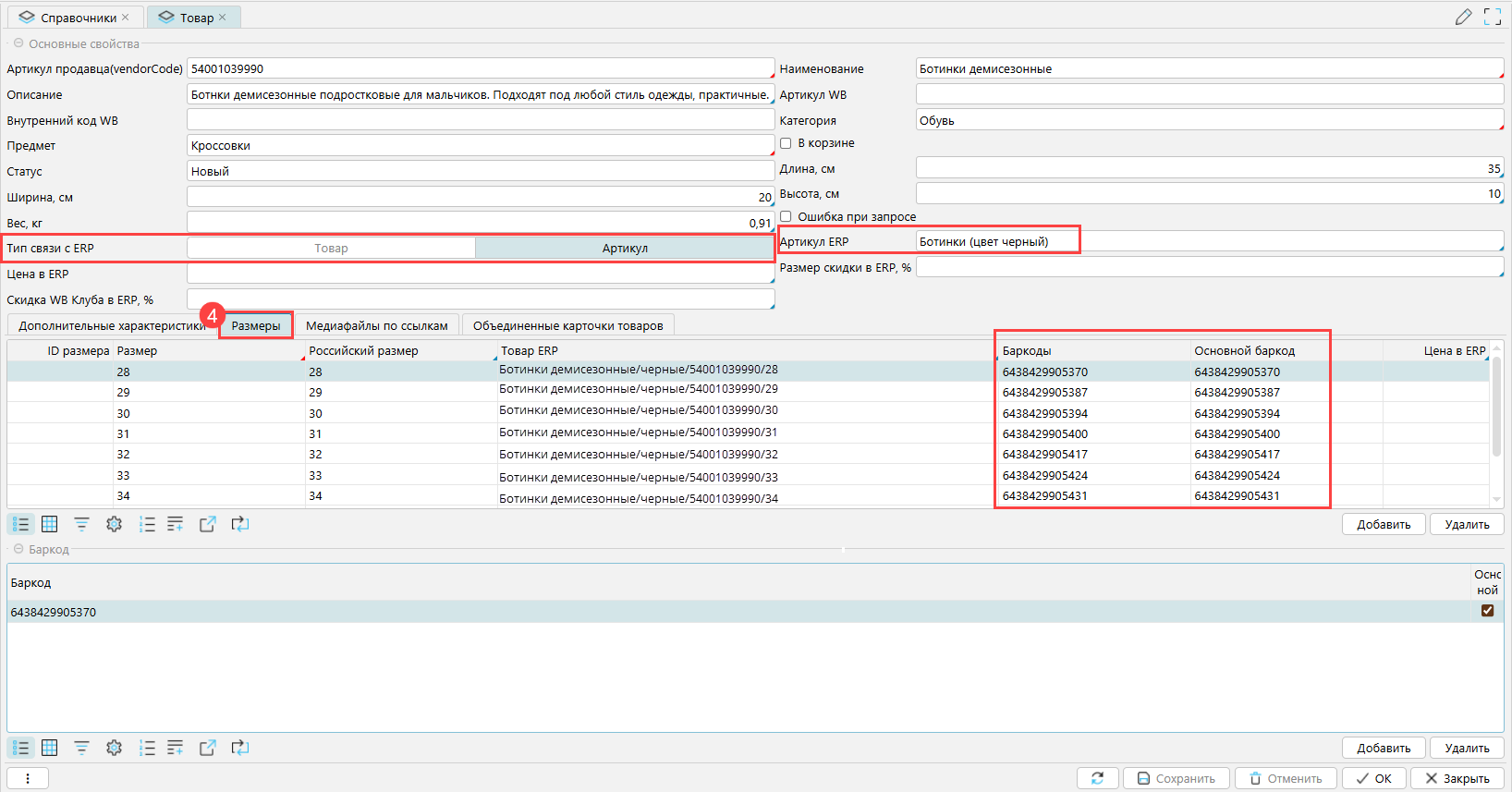Toggle the Ошибка при запросе checkbox

pyautogui.click(x=786, y=216)
